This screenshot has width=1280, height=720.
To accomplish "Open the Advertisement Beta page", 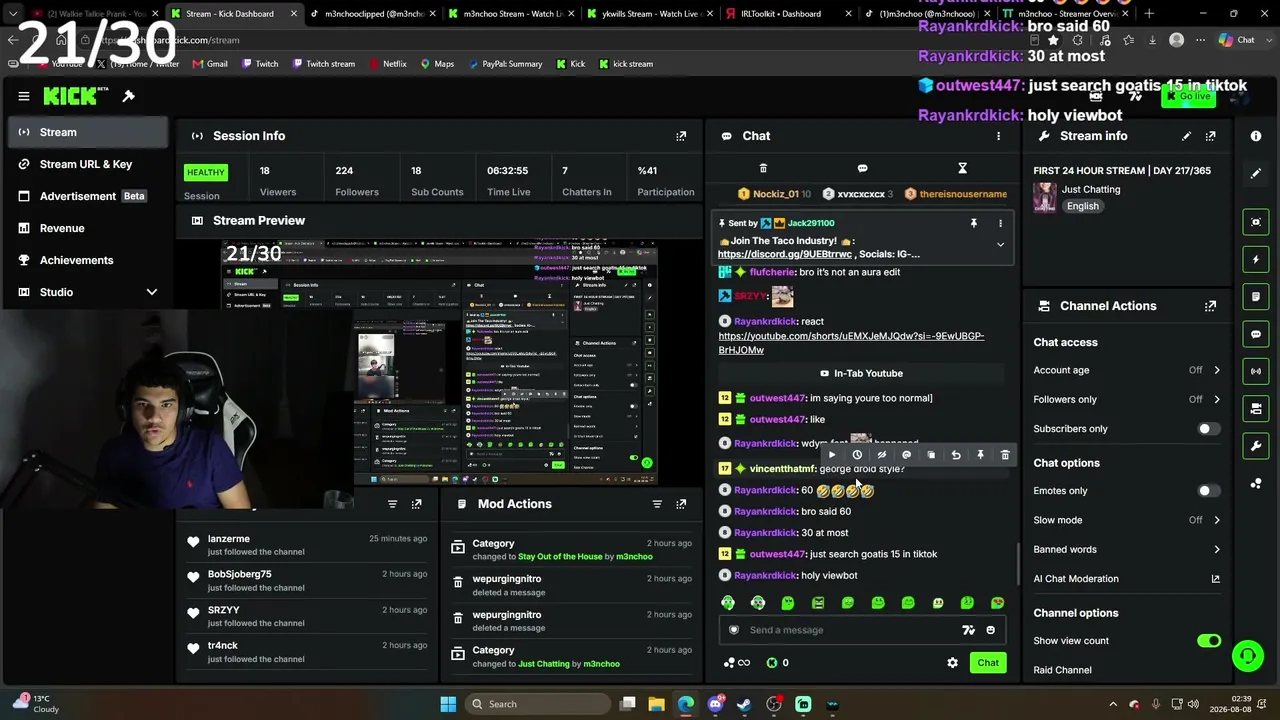I will click(x=89, y=196).
